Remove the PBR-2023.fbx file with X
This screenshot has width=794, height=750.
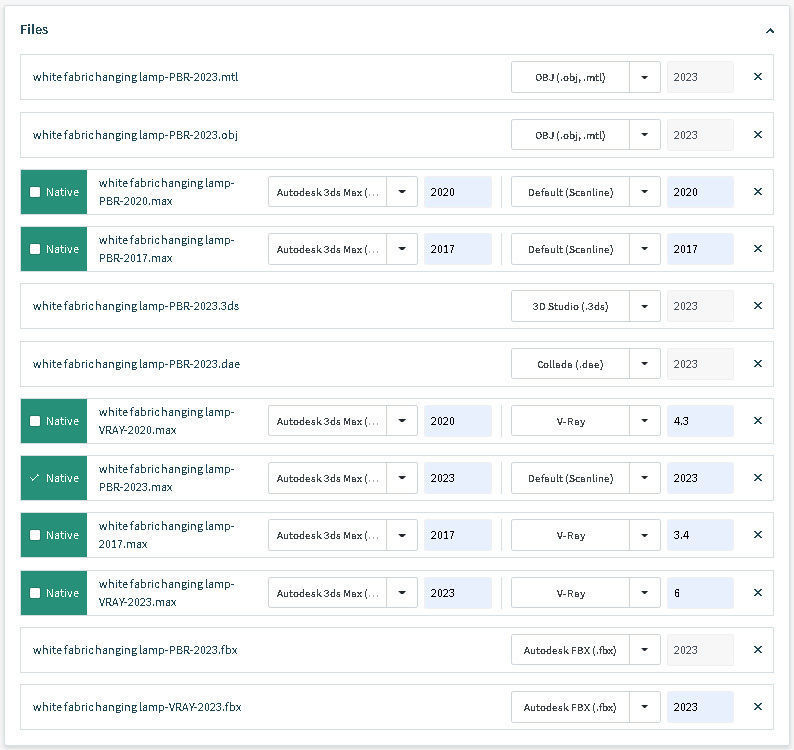[757, 650]
